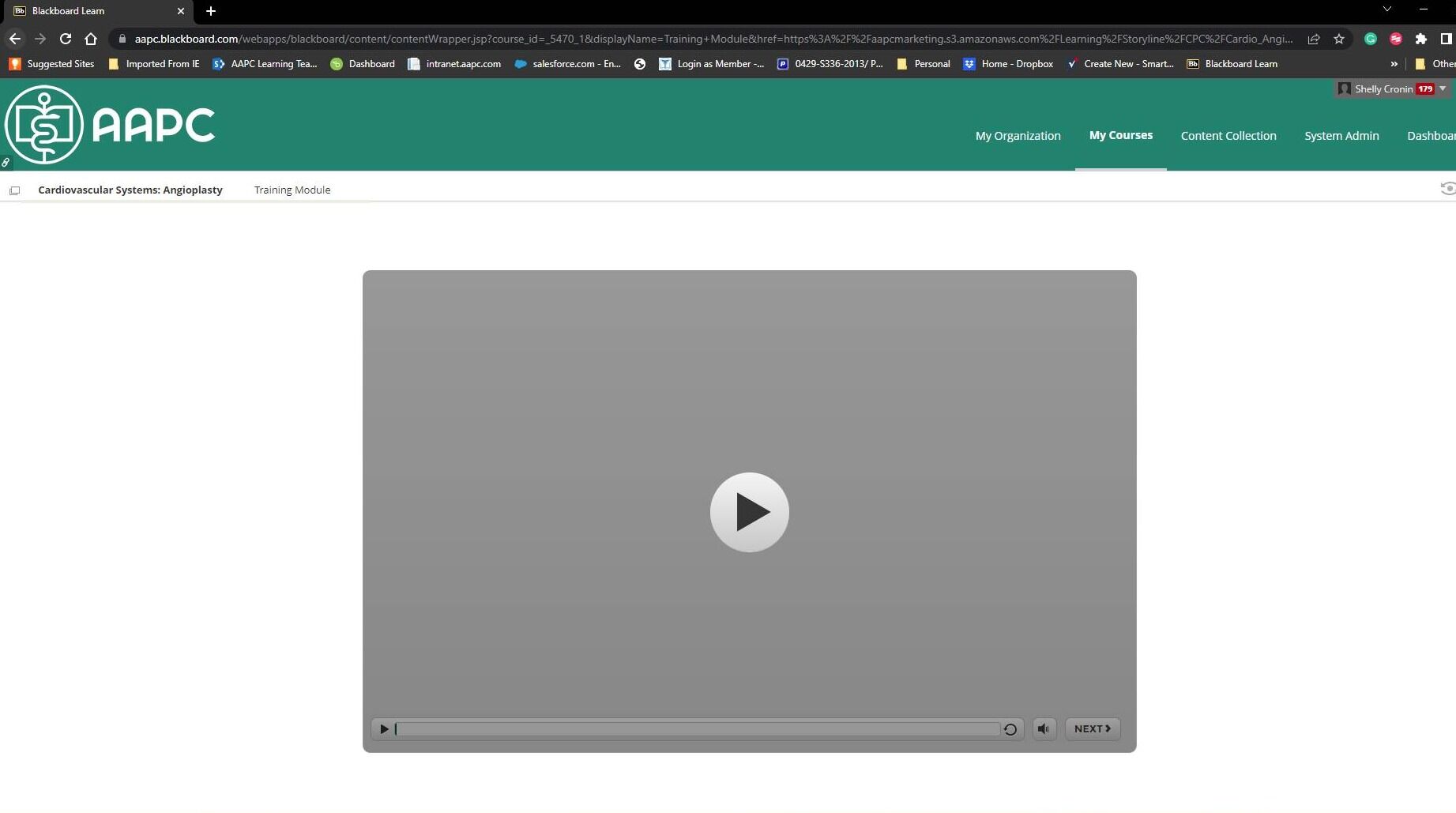1456x813 pixels.
Task: Open the Blackboard Learn bookmark
Action: pyautogui.click(x=1232, y=64)
